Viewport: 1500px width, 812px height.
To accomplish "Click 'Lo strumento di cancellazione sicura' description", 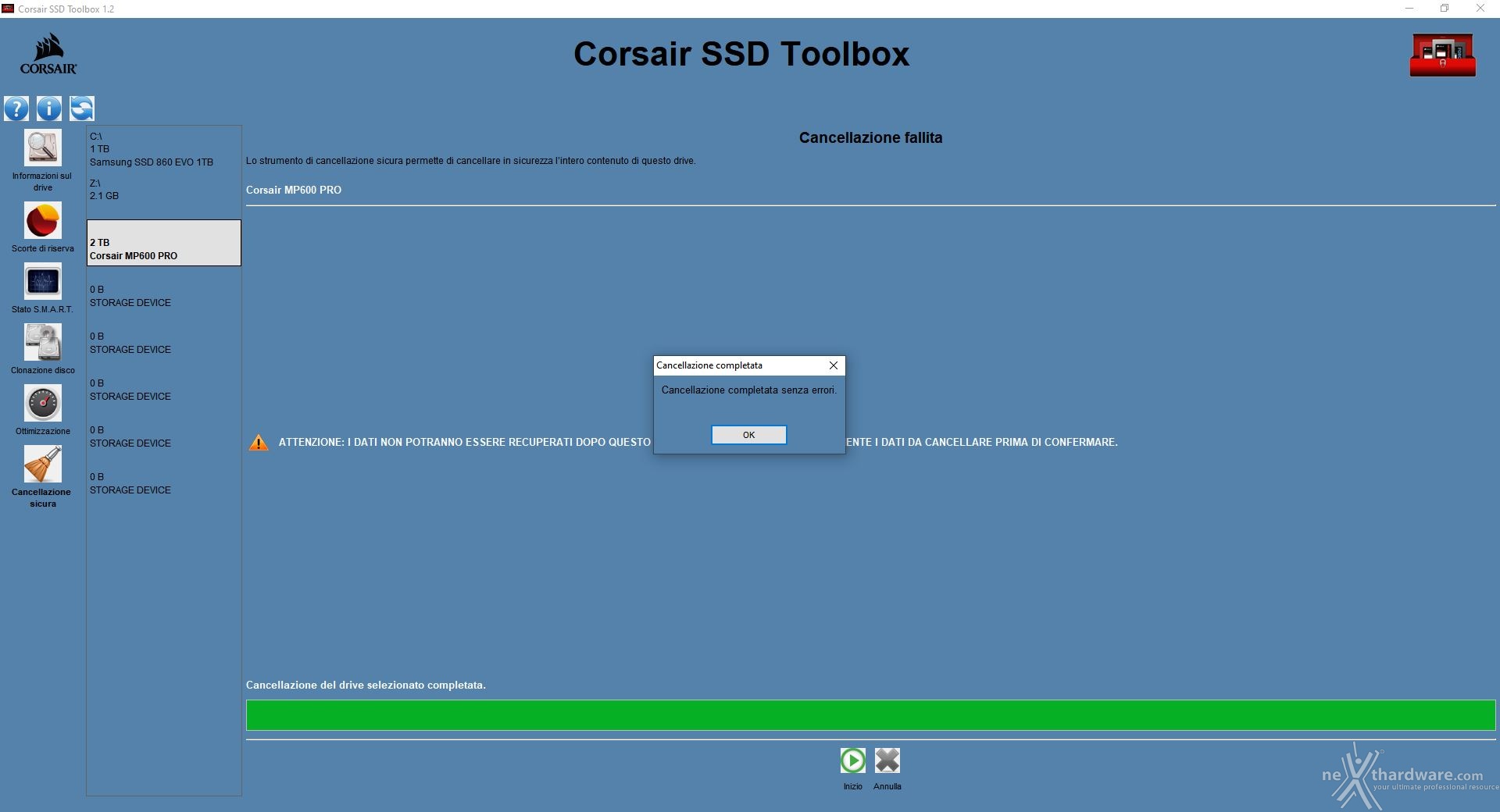I will coord(470,161).
